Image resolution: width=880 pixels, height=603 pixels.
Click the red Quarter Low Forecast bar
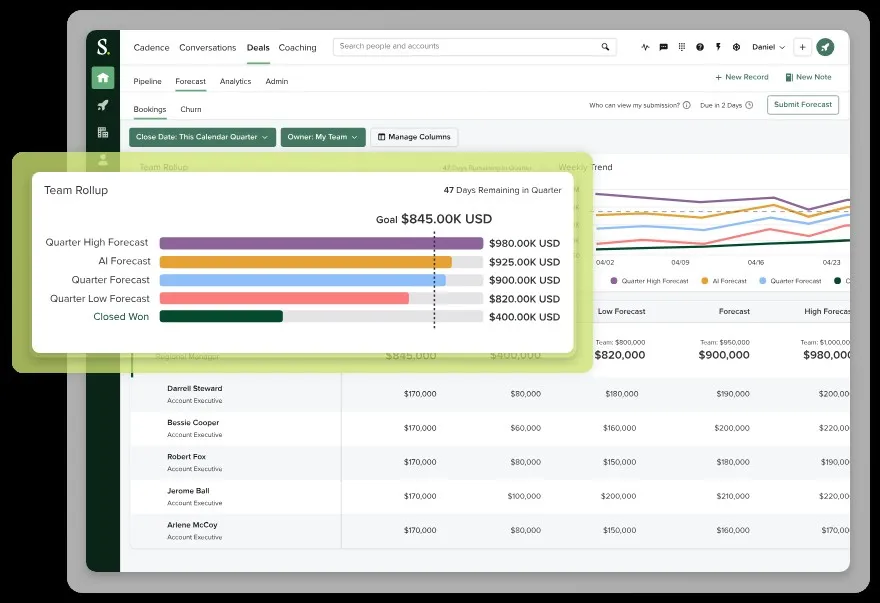pyautogui.click(x=285, y=298)
